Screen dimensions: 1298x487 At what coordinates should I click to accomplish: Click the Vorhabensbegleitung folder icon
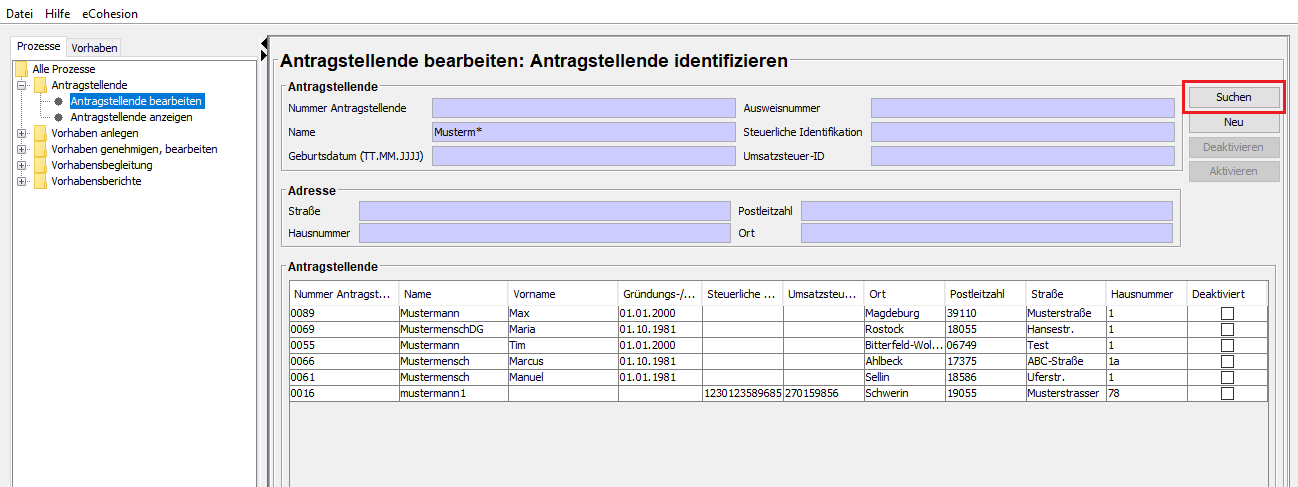point(40,165)
